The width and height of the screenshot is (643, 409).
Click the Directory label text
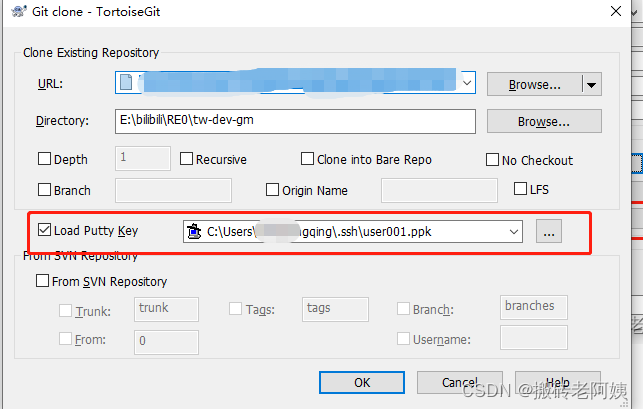coord(62,121)
